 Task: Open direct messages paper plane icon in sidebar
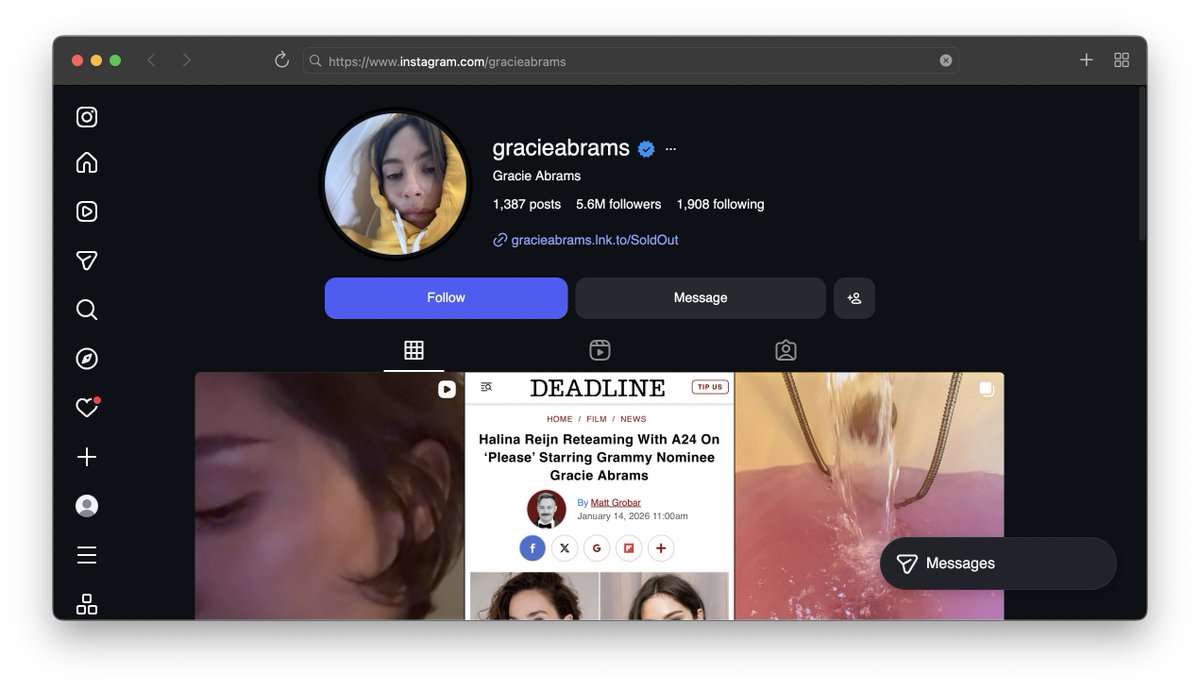(87, 260)
